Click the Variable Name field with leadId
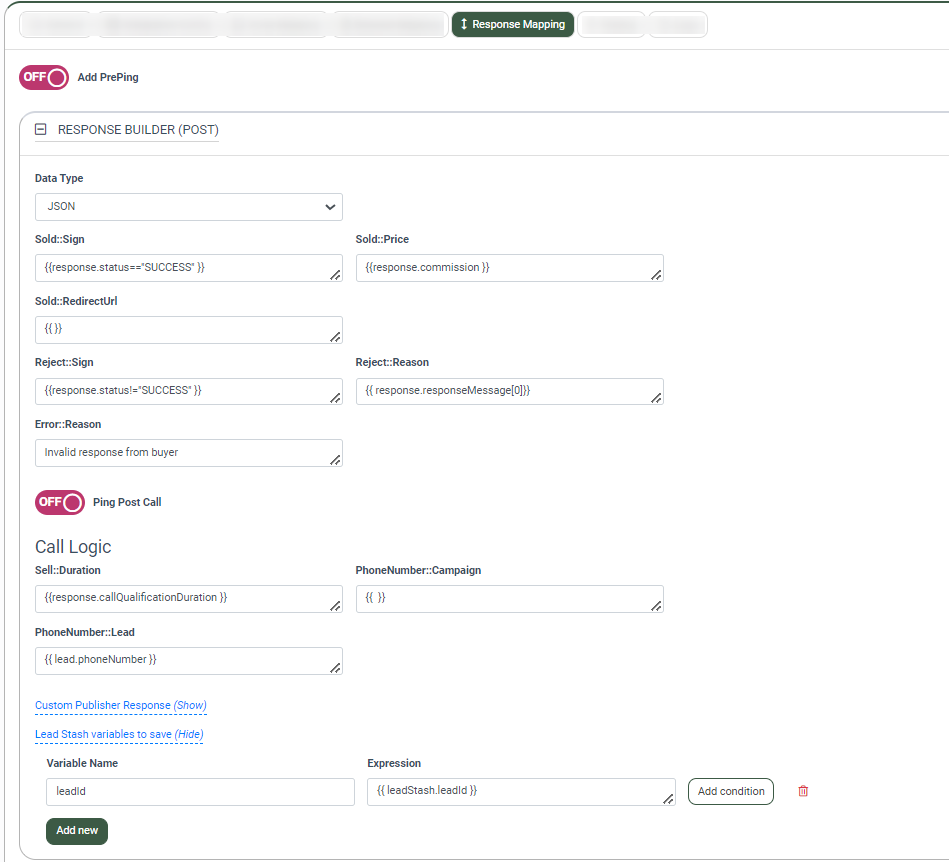The height and width of the screenshot is (862, 949). click(200, 792)
